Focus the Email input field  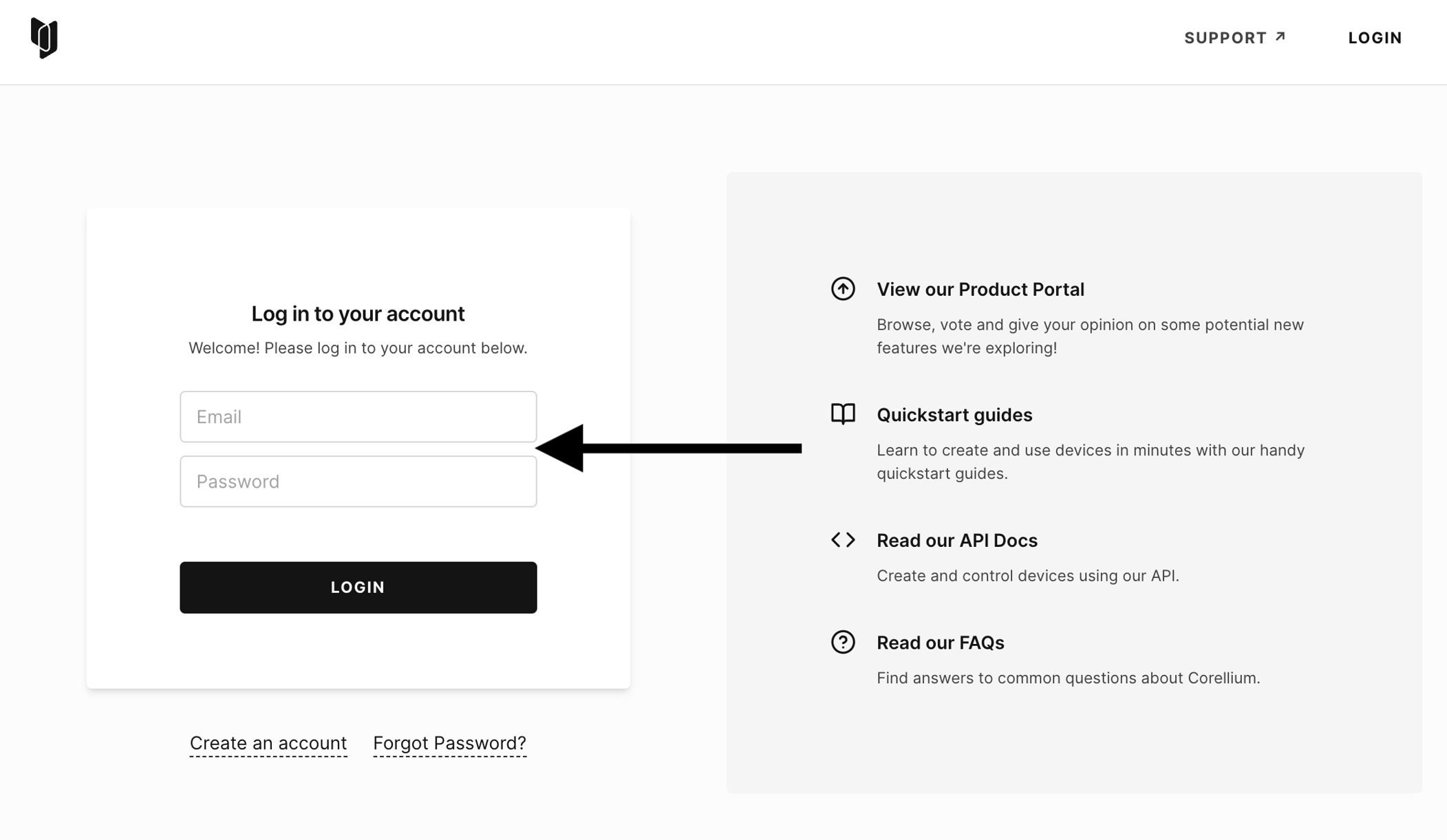[358, 417]
